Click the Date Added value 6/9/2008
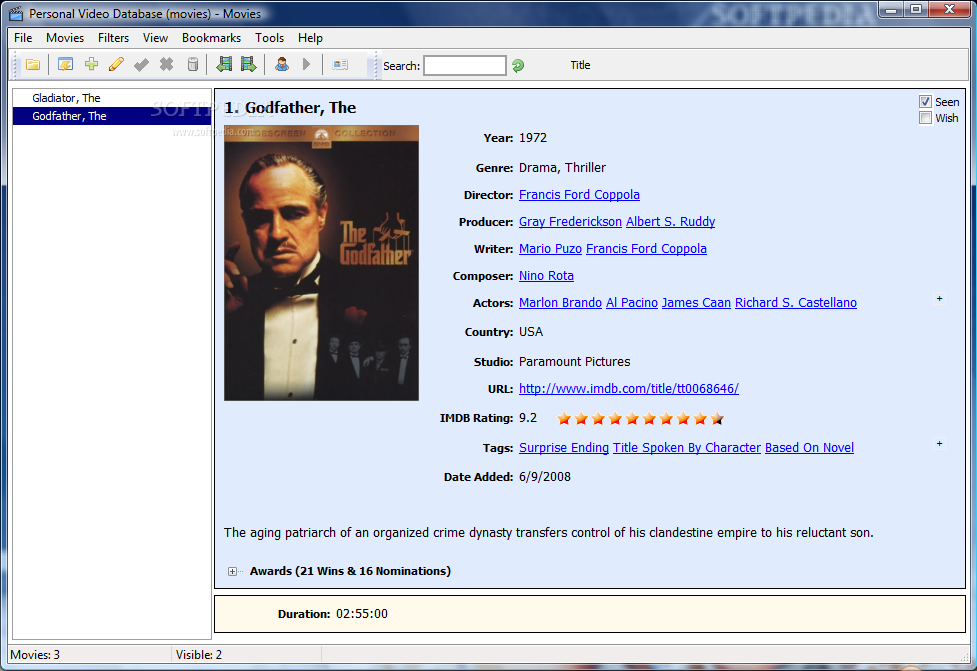 (545, 477)
